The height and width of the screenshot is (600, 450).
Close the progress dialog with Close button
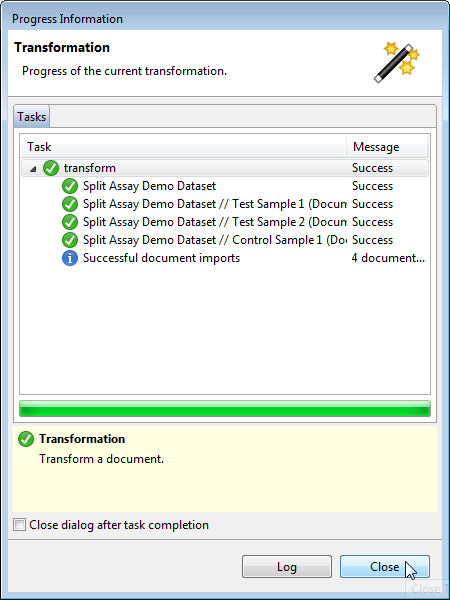(x=385, y=567)
